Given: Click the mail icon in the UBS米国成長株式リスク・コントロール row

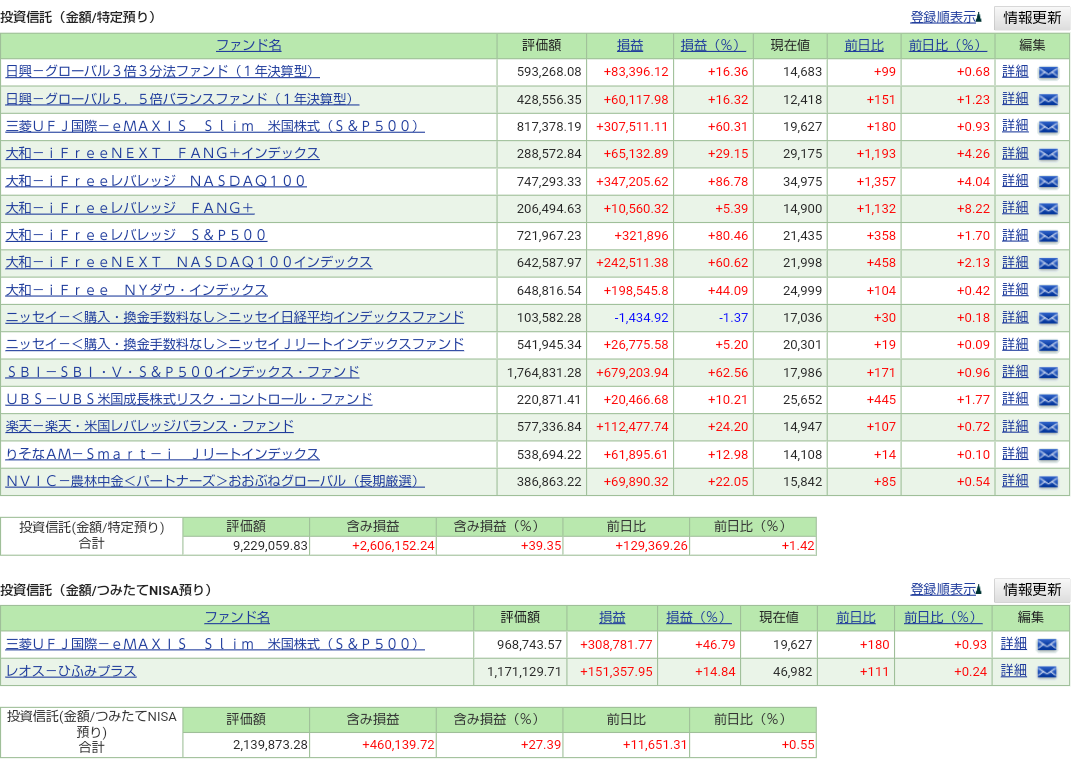Looking at the screenshot, I should tap(1048, 400).
